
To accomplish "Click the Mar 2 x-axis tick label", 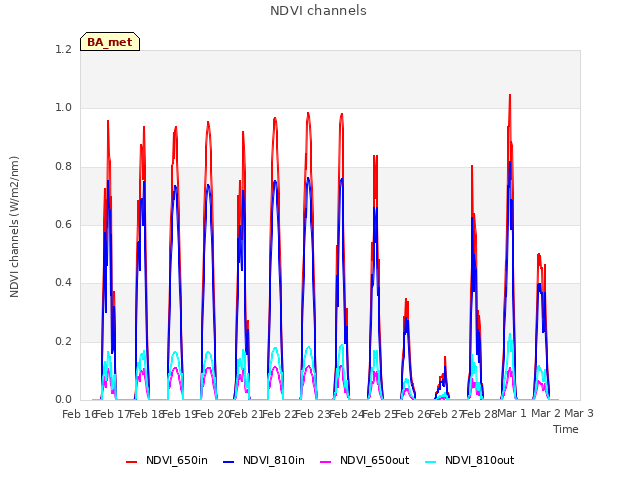I will (x=546, y=413).
